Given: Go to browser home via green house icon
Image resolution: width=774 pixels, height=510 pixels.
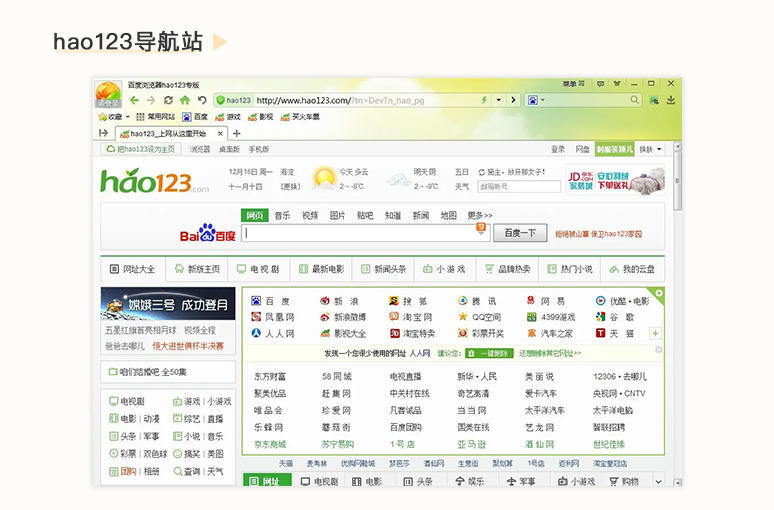Looking at the screenshot, I should tap(185, 100).
